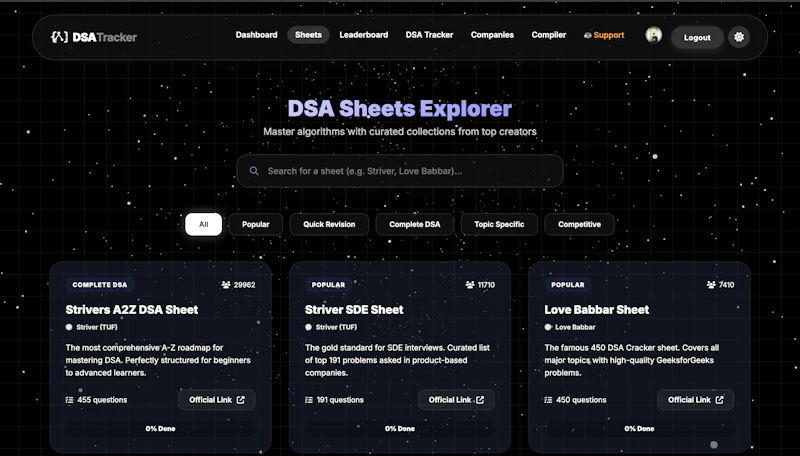Click the DSA Sheets Explorer heading
This screenshot has width=800, height=456.
tap(399, 109)
